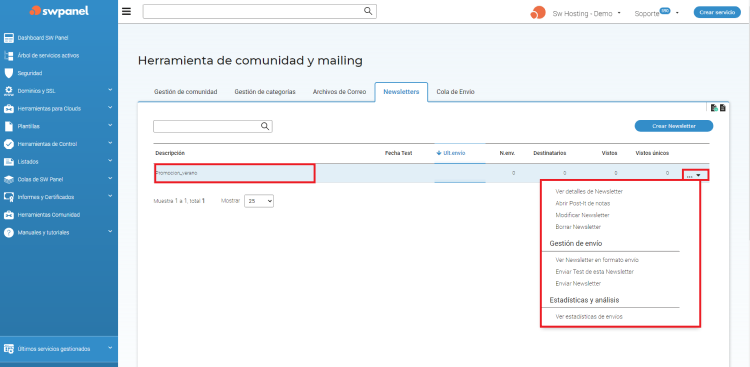Click the Seguridad shield icon

[8, 73]
